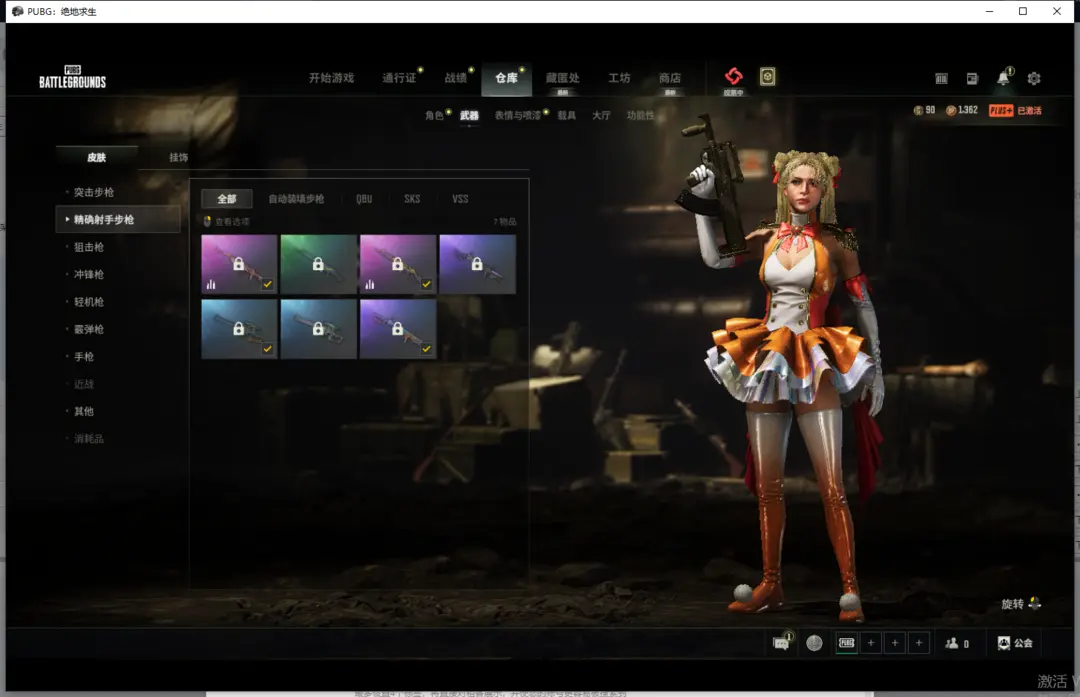Switch to the 战绩 tab

tap(455, 78)
